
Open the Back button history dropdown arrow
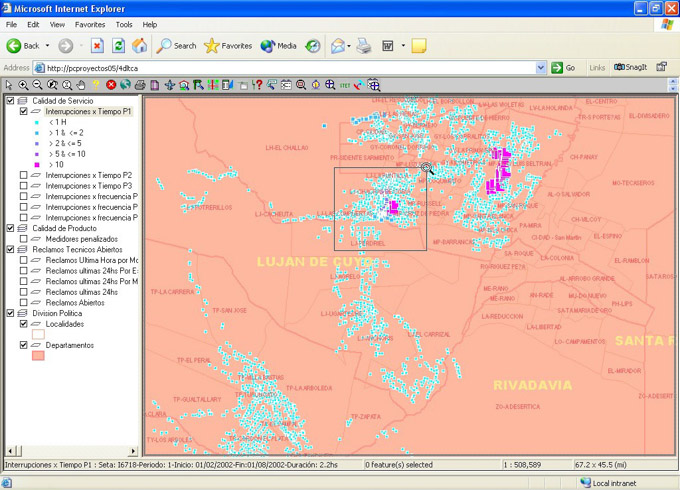pyautogui.click(x=47, y=46)
